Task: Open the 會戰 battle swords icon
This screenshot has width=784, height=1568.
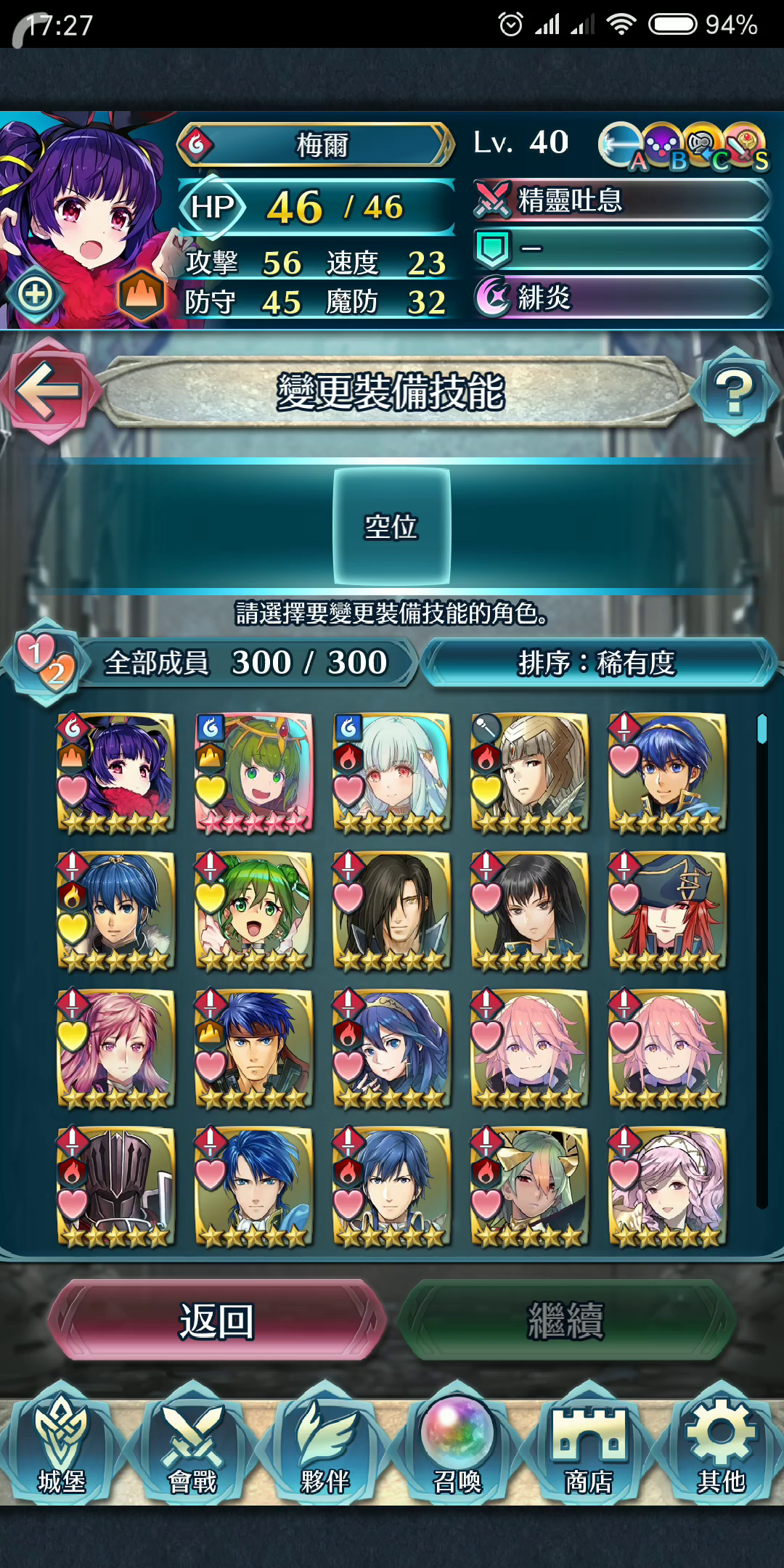Action: coord(192,1446)
